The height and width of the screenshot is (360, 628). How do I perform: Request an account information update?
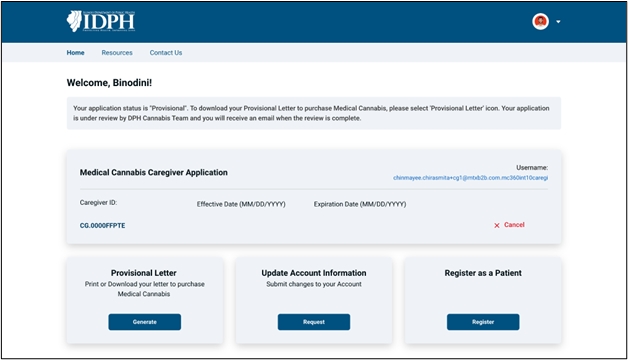click(x=314, y=322)
